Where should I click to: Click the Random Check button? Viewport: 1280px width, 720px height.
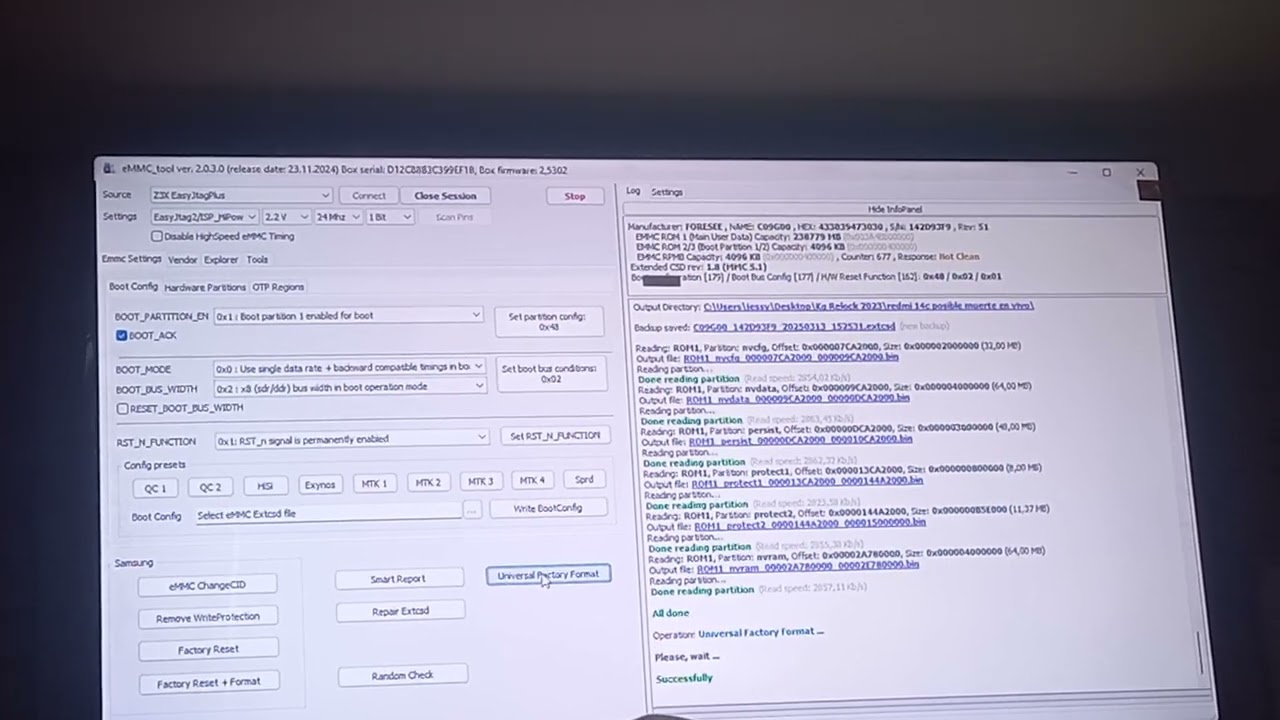pyautogui.click(x=402, y=675)
